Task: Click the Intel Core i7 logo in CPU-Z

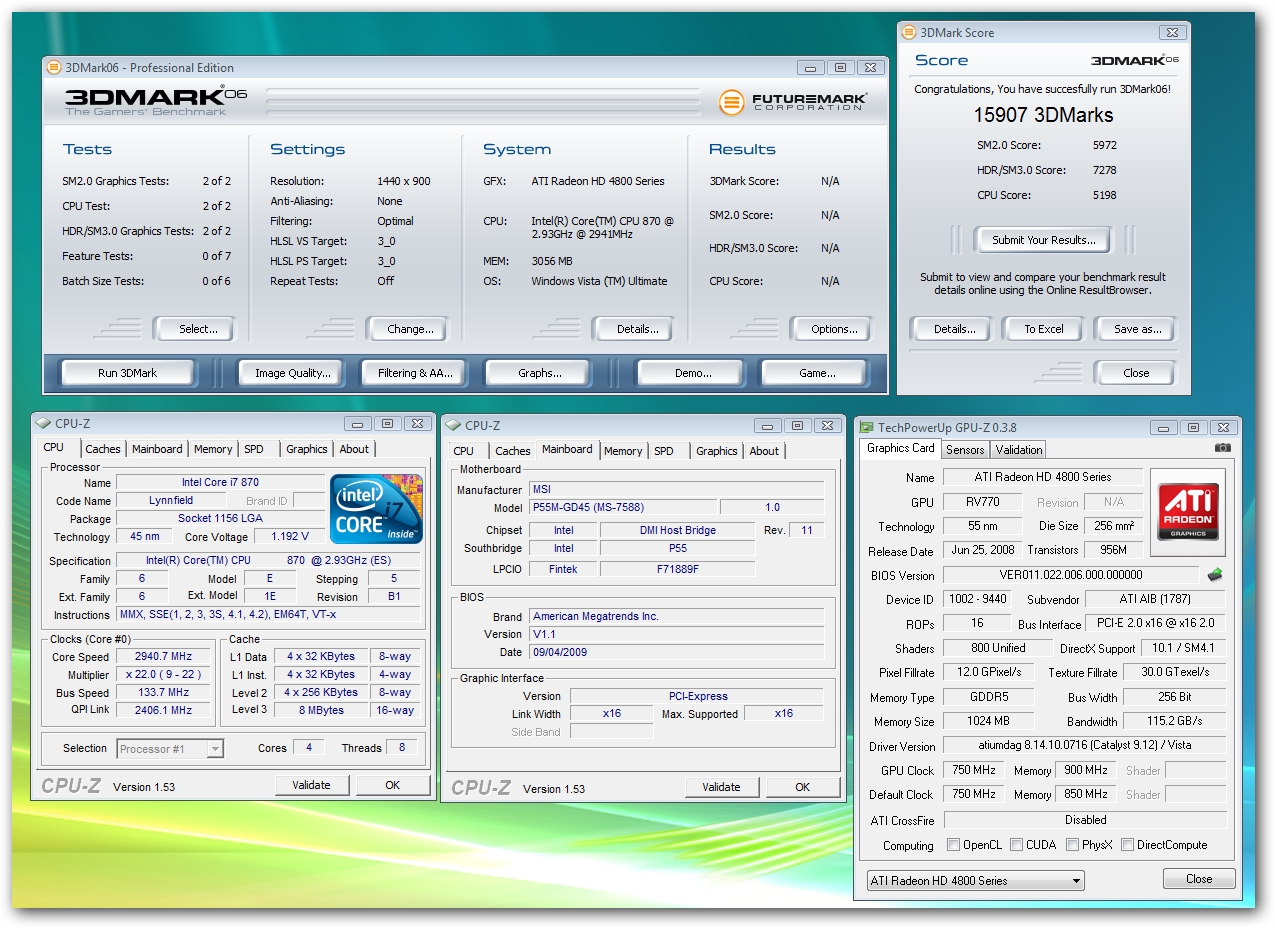Action: click(376, 509)
